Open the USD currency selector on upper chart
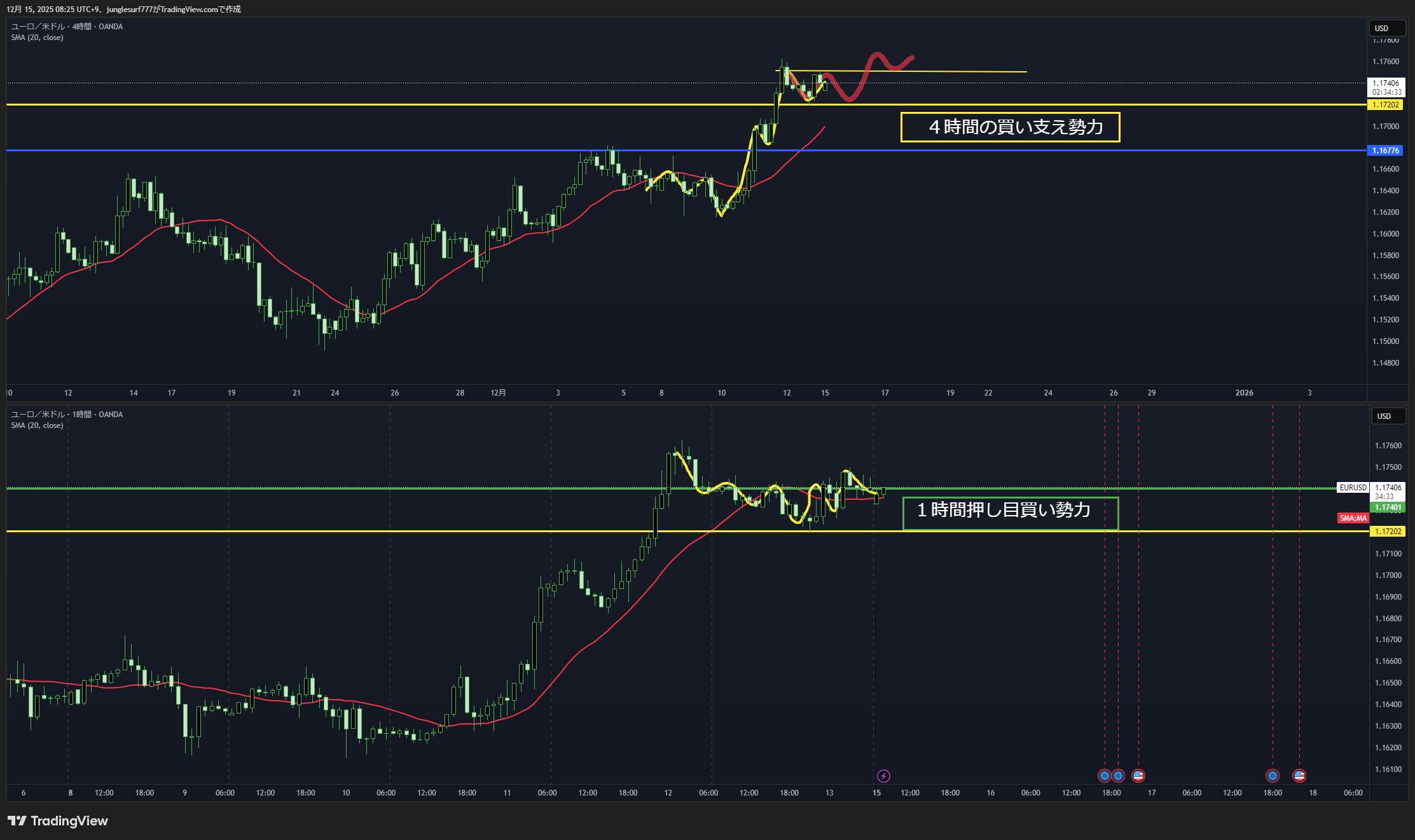The height and width of the screenshot is (840, 1415). (x=1386, y=29)
